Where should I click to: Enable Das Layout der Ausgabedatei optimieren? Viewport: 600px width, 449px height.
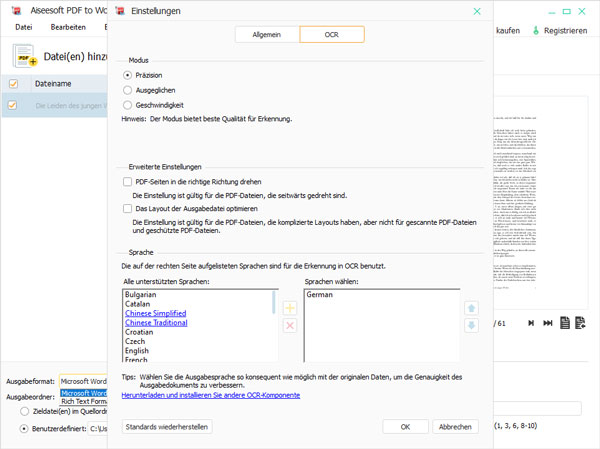click(x=127, y=209)
